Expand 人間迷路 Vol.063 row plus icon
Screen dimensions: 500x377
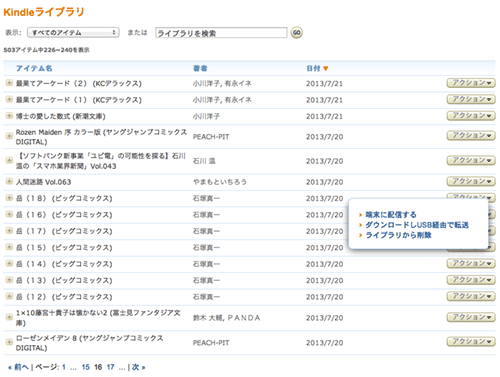pos(9,182)
